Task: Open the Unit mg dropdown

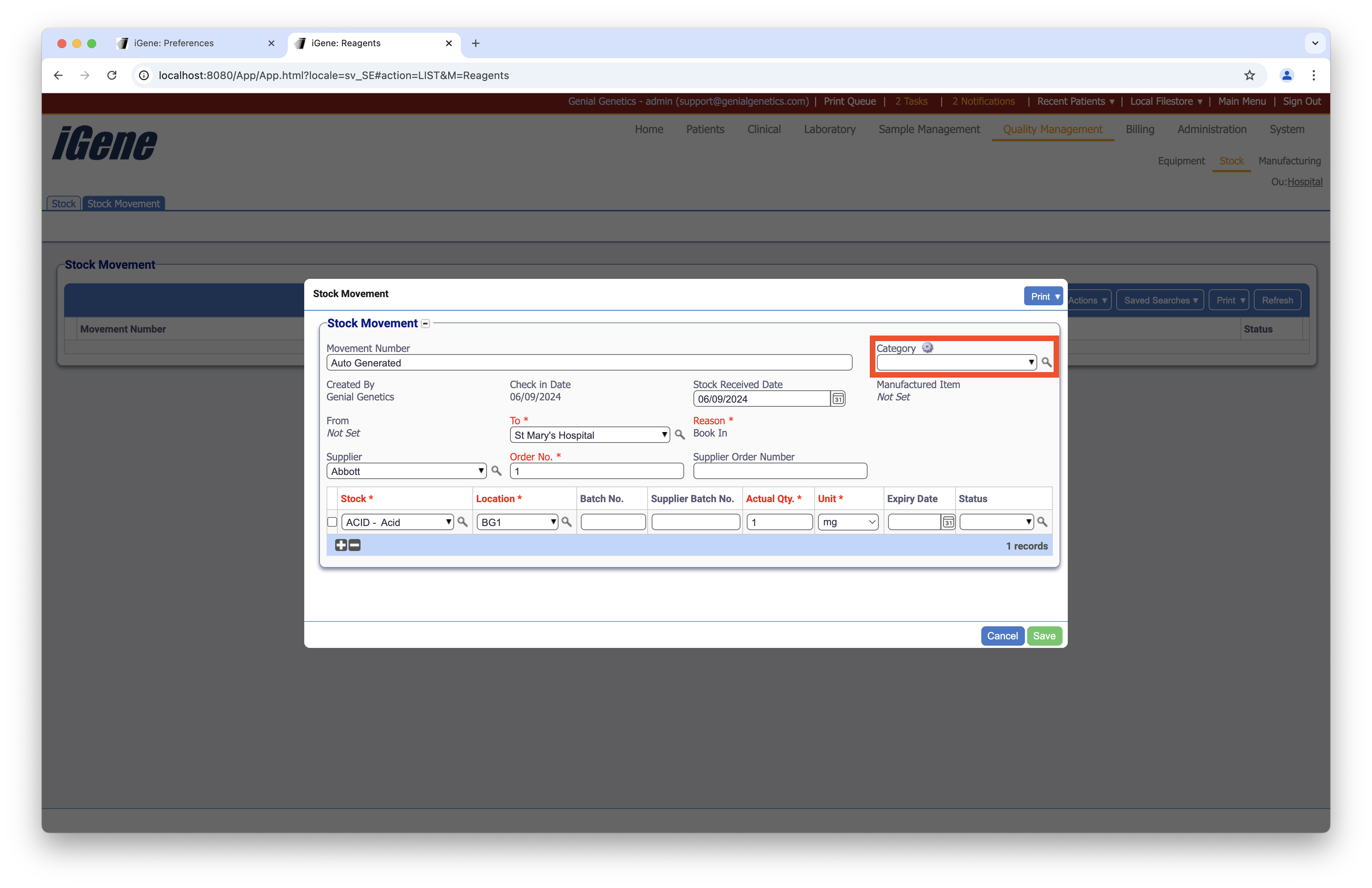Action: (847, 522)
